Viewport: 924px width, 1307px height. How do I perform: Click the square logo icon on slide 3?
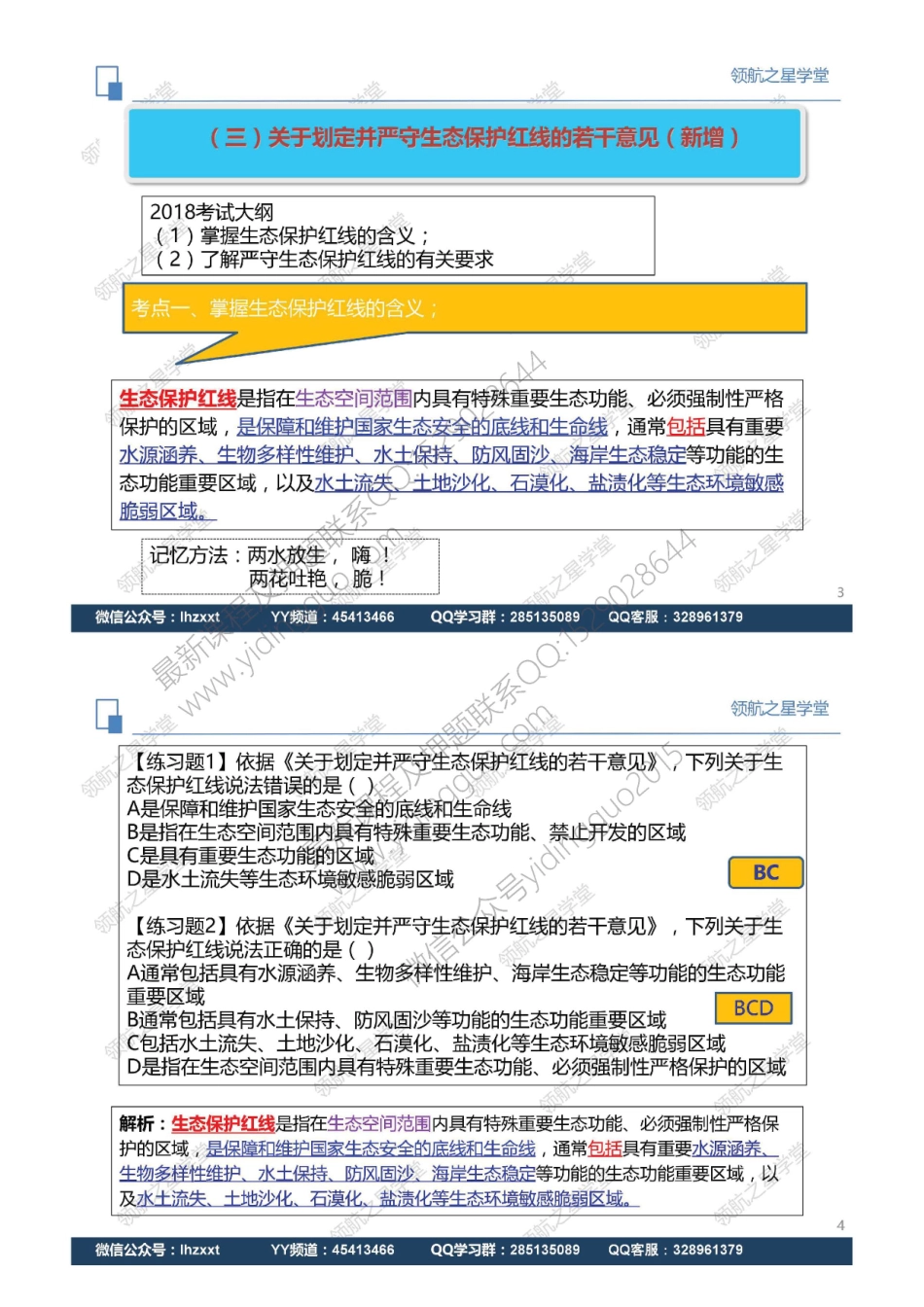110,84
